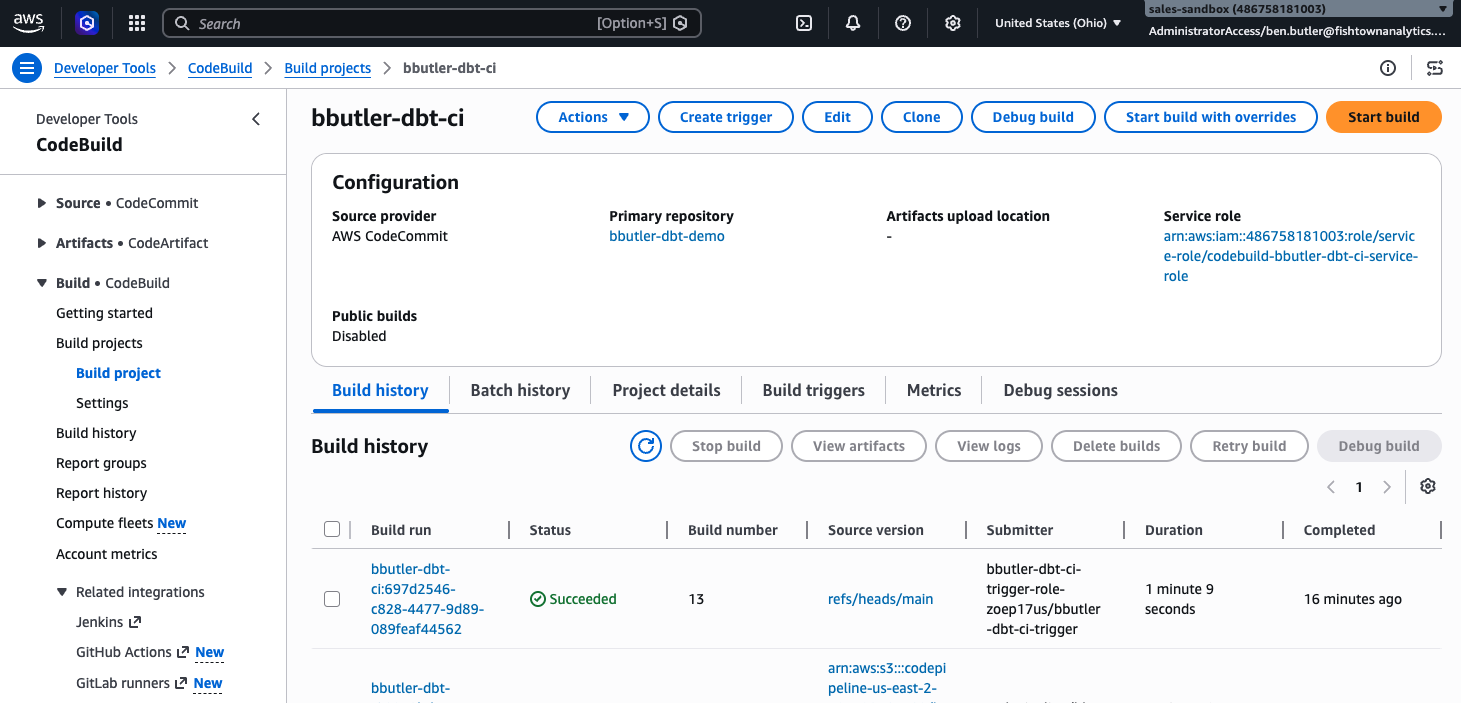Go to Build projects breadcrumb
Viewport: 1461px width, 703px height.
(328, 68)
